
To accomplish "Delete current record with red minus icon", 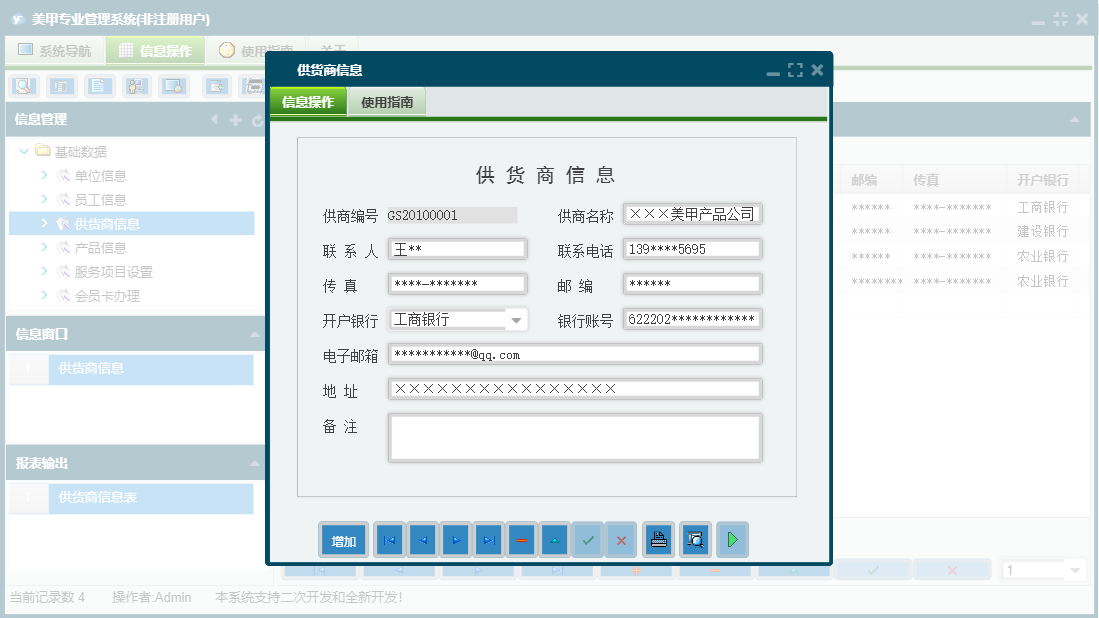I will pyautogui.click(x=522, y=539).
